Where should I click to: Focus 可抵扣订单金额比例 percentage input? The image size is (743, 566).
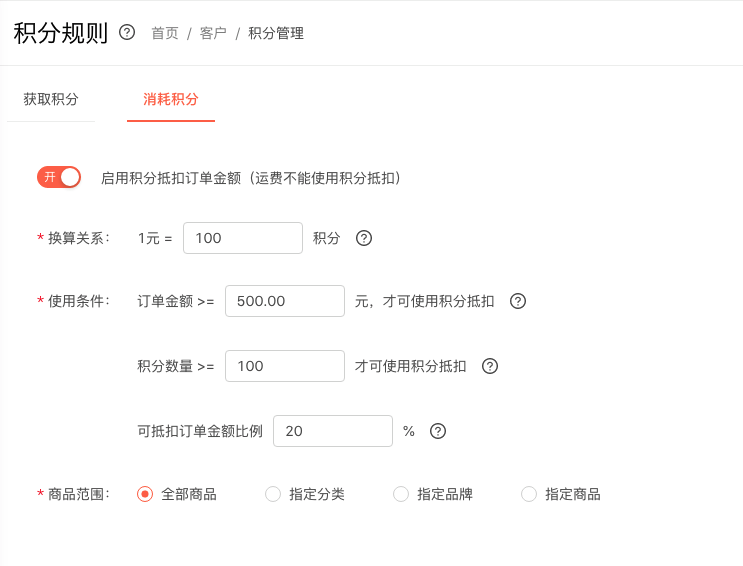click(333, 431)
